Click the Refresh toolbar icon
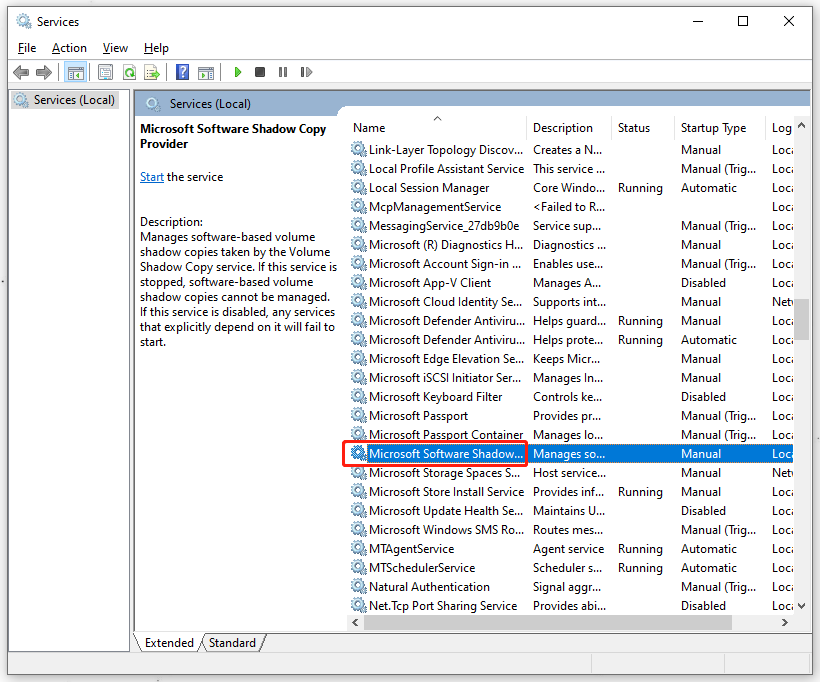 click(x=129, y=72)
